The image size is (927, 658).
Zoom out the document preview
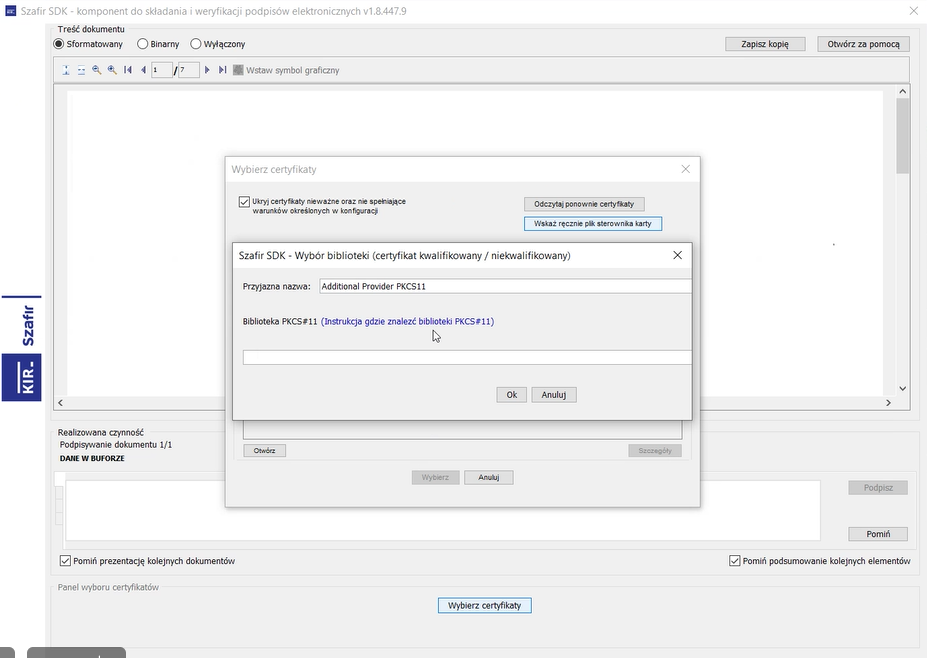tap(96, 70)
